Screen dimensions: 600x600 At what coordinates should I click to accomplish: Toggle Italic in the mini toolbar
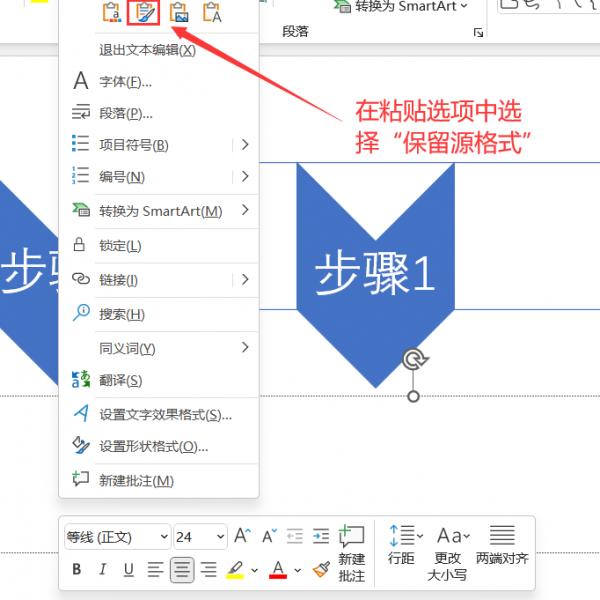point(103,569)
